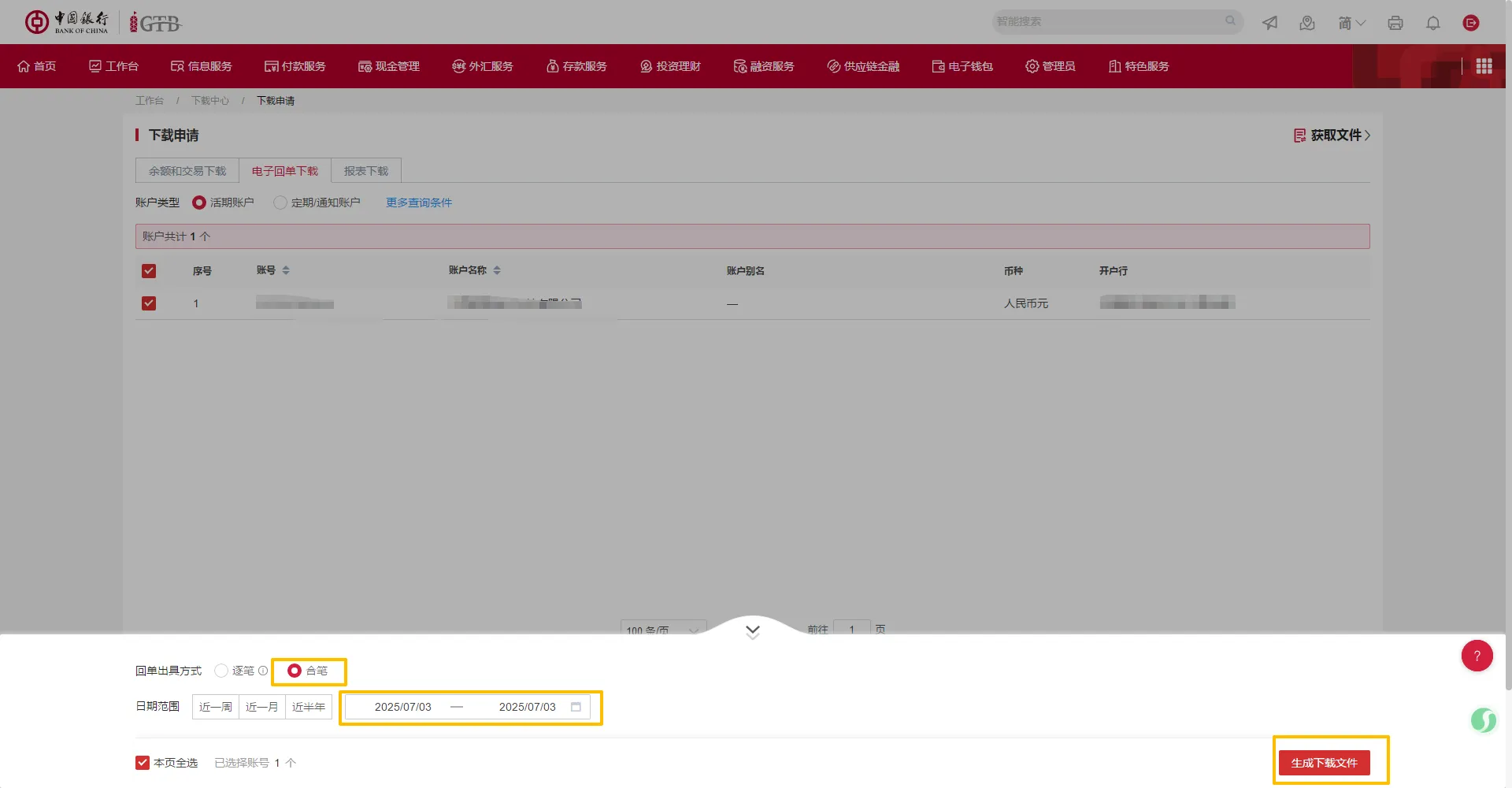Viewport: 1512px width, 788px height.
Task: Switch to the 报表下载 tab
Action: pyautogui.click(x=365, y=170)
